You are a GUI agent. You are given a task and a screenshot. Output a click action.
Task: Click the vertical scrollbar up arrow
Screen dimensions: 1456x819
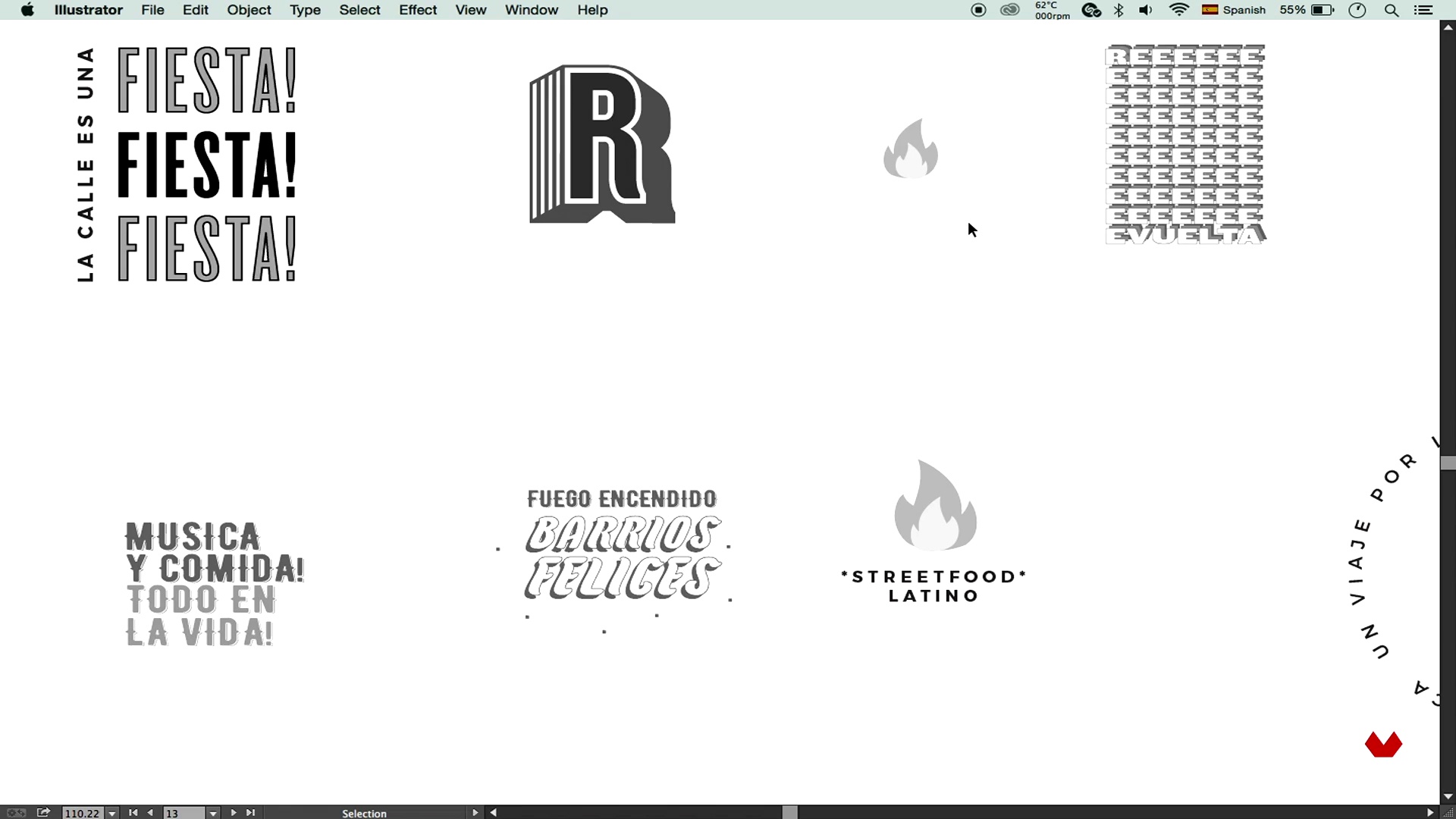(1448, 27)
